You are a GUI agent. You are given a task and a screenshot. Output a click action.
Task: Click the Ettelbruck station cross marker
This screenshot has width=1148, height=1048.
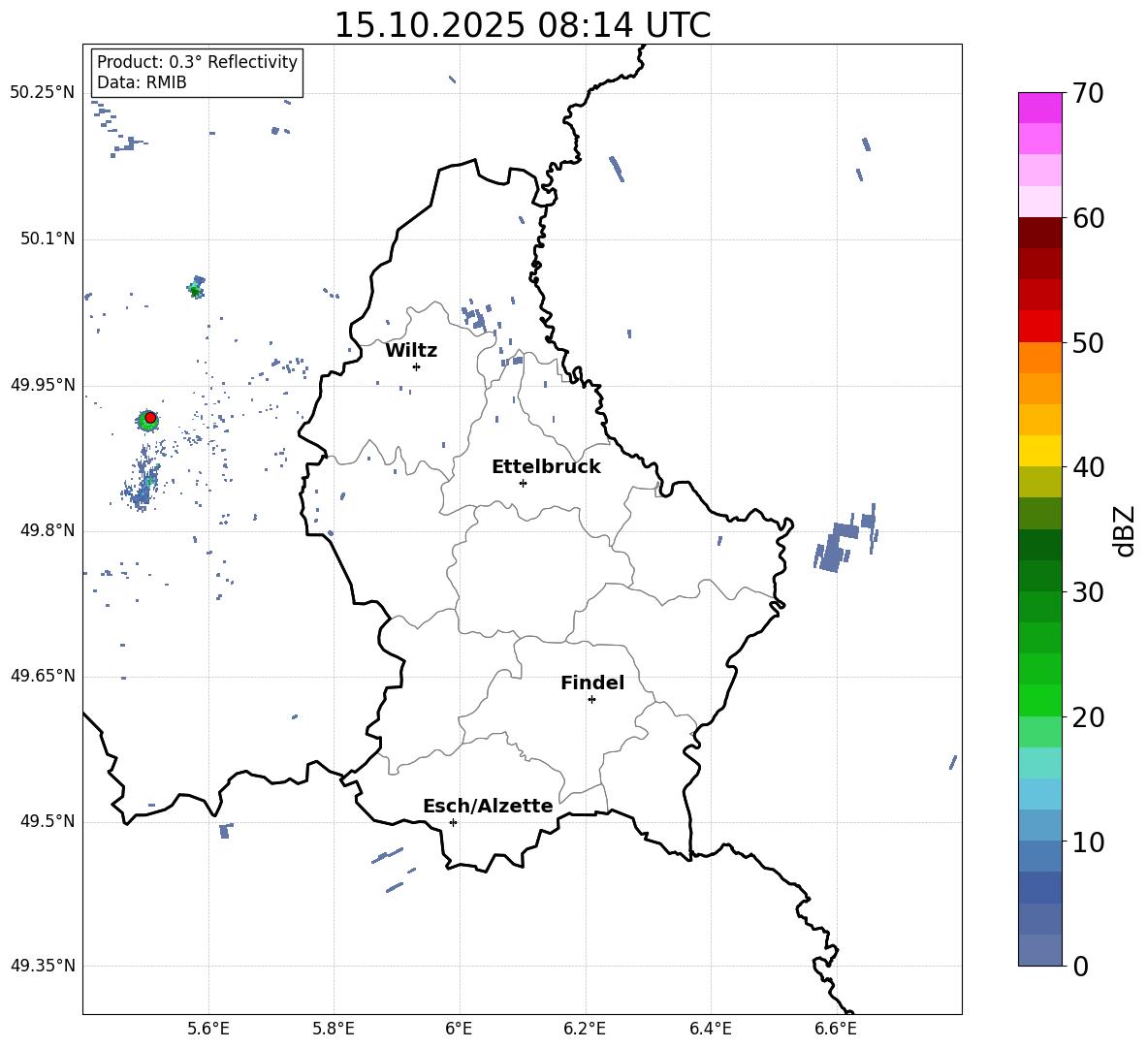[x=523, y=483]
